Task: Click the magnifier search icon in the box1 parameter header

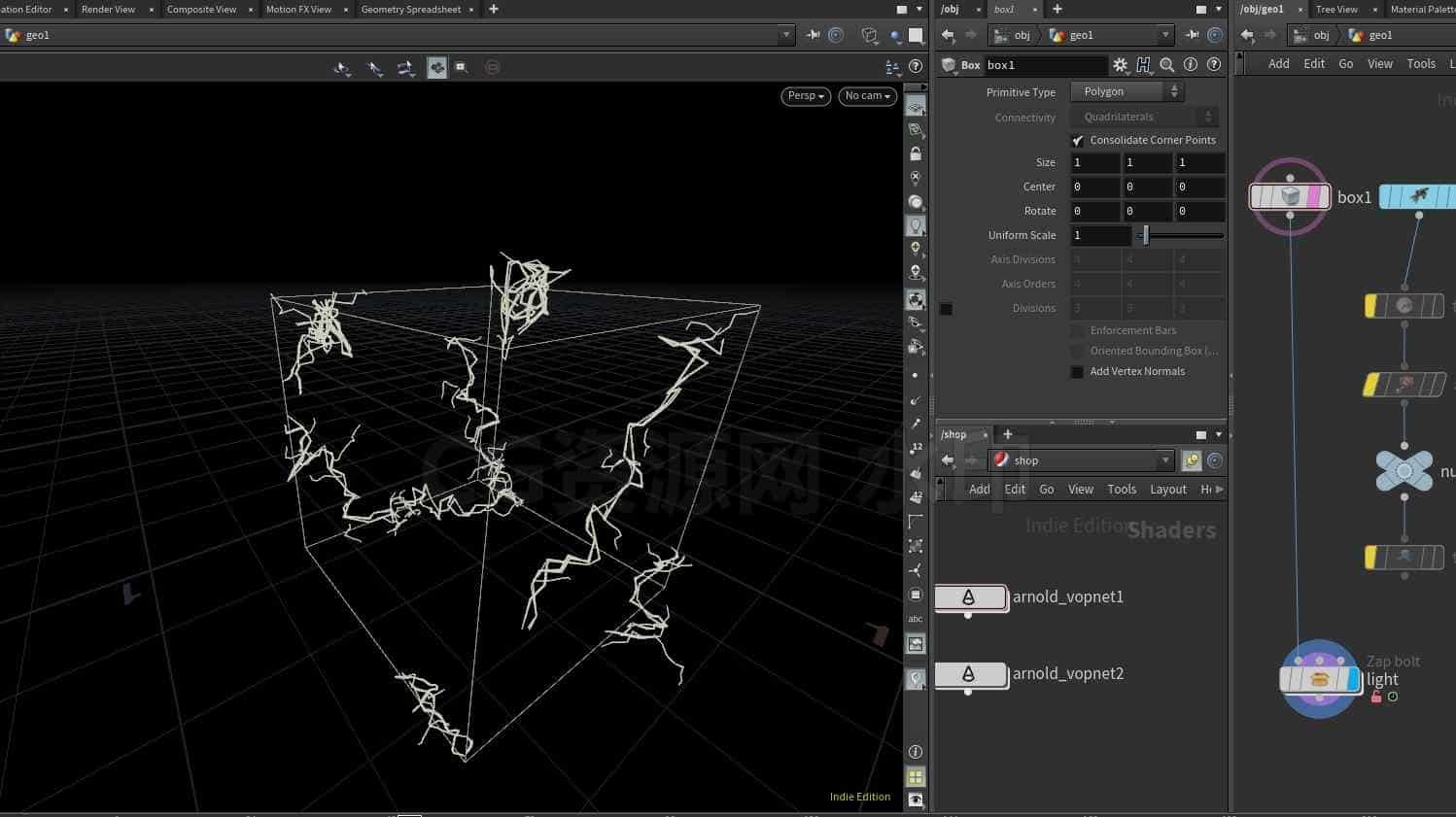Action: 1167,65
